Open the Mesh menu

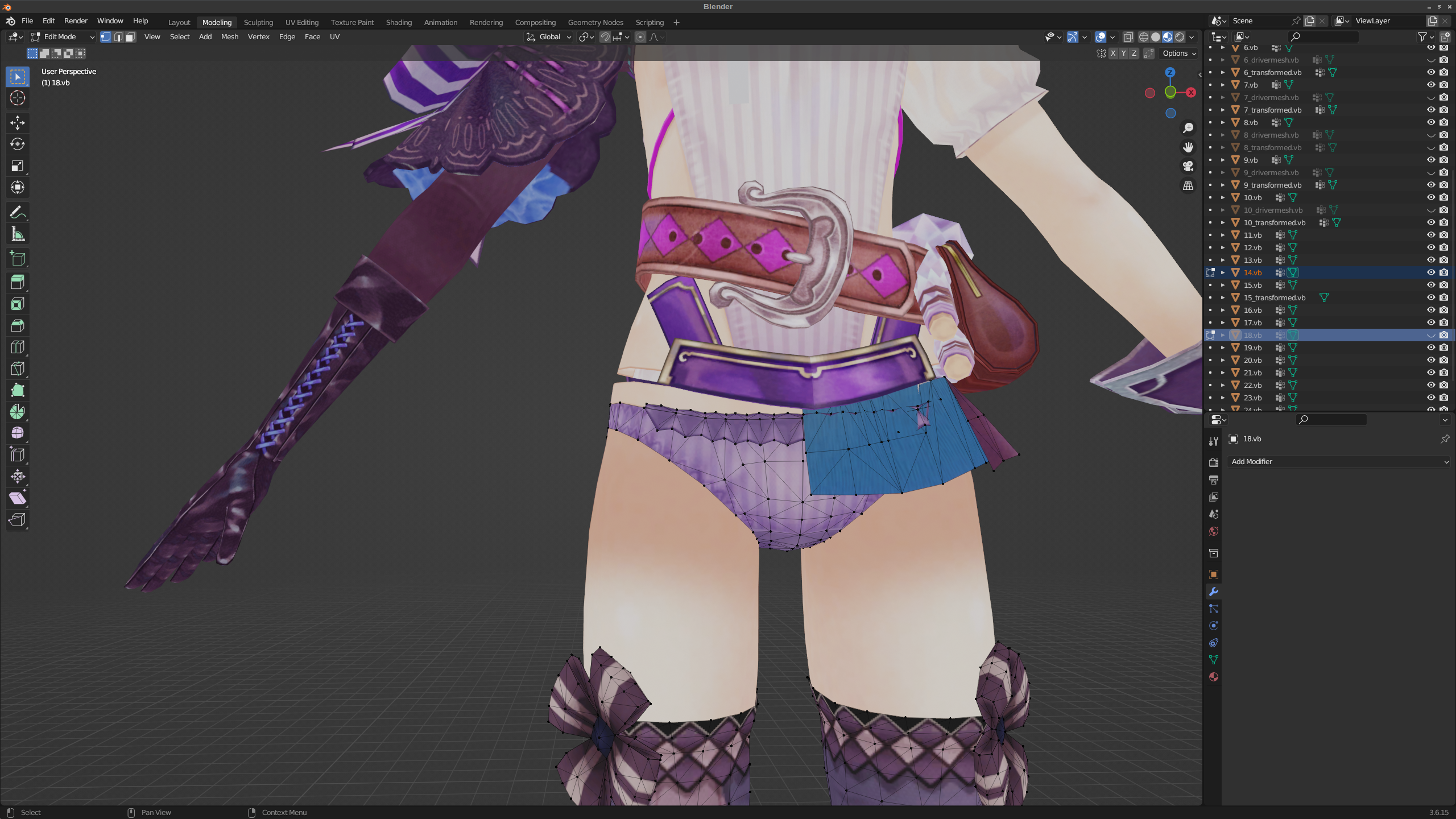pos(230,37)
